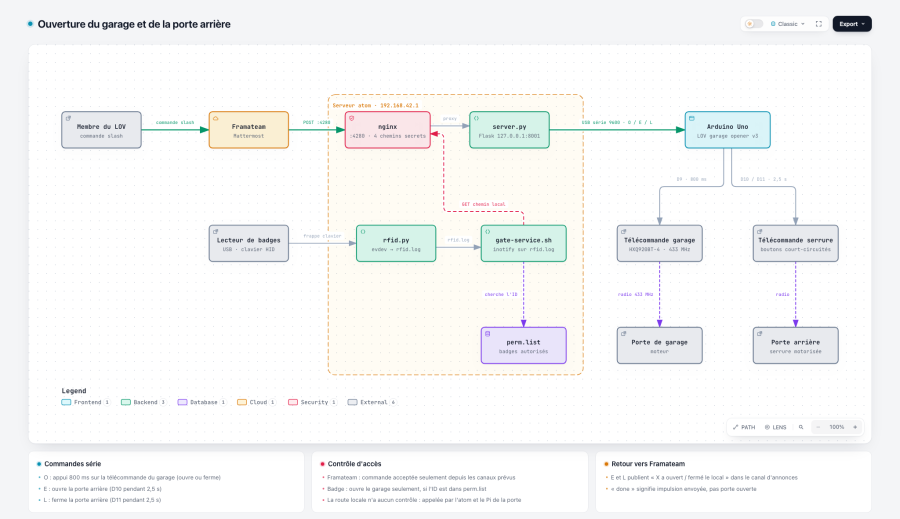Click the code icon on server.py node
Image resolution: width=900 pixels, height=519 pixels.
coord(476,118)
